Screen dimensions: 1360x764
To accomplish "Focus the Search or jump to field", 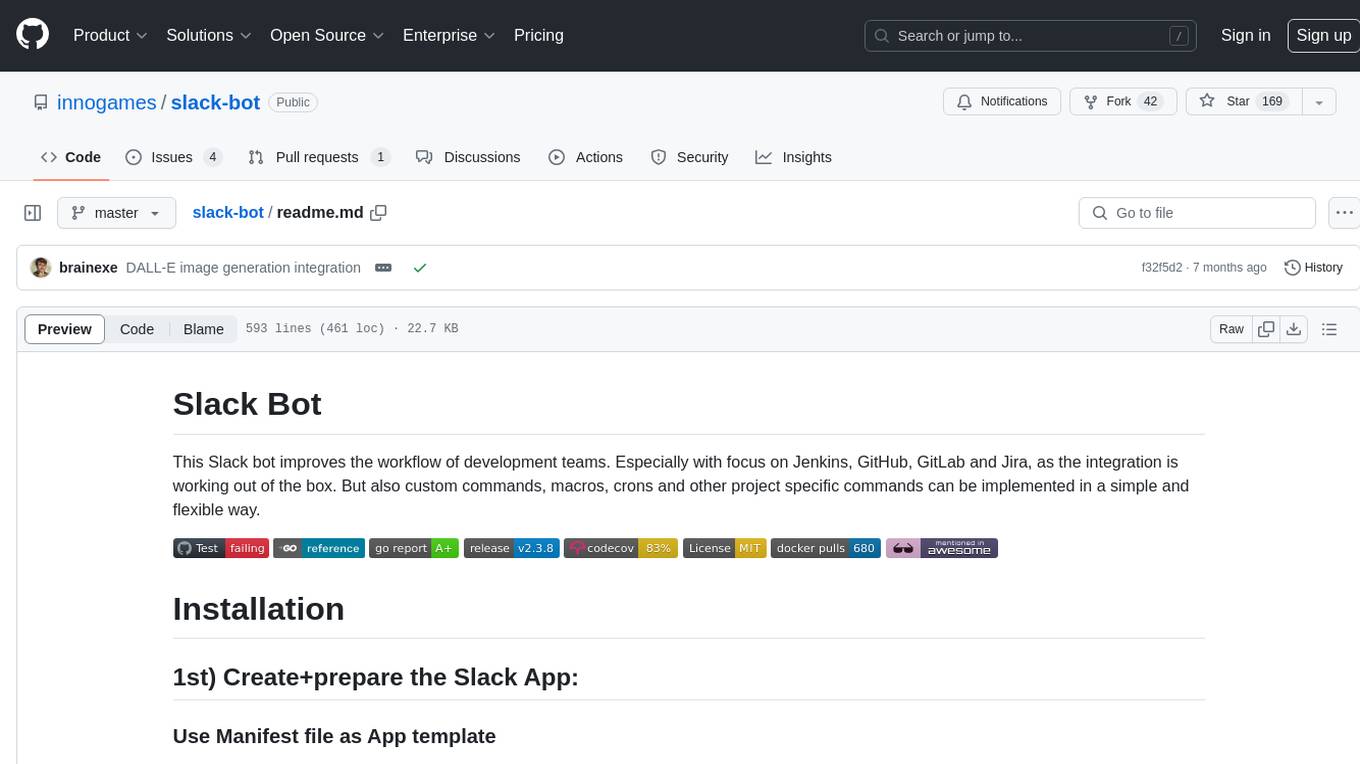I will pyautogui.click(x=1032, y=35).
